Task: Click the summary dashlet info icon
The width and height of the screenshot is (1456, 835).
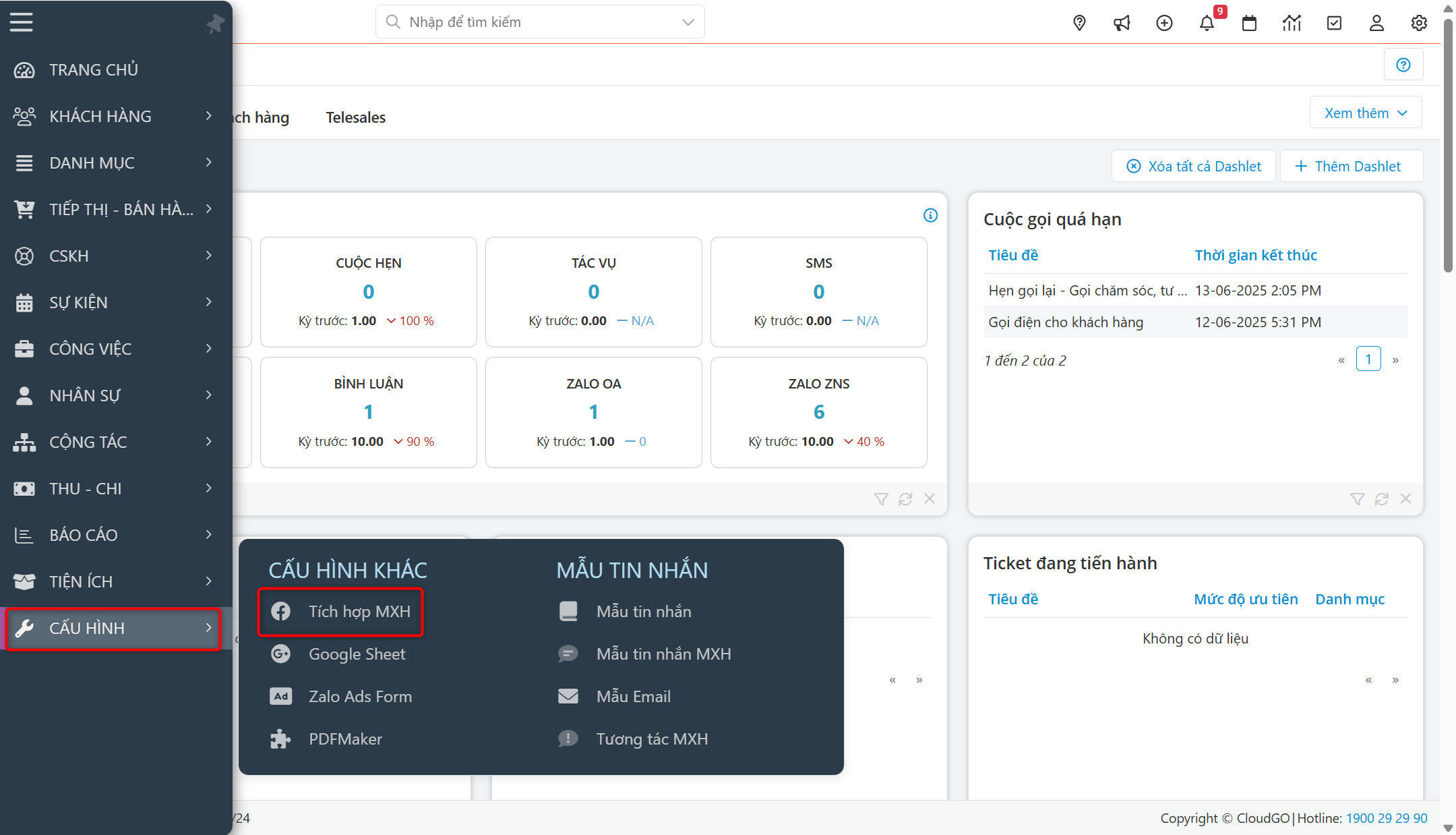Action: [930, 215]
